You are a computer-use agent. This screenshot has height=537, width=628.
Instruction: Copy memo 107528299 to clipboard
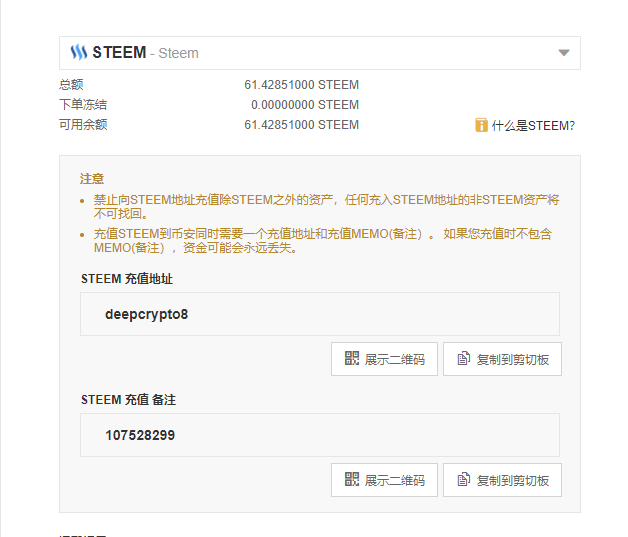[x=502, y=480]
